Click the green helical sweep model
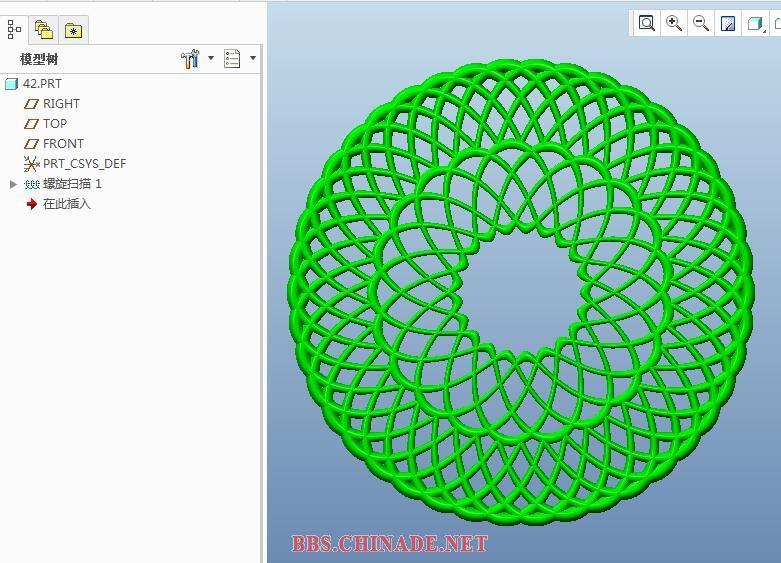Viewport: 781px width, 563px height. pyautogui.click(x=521, y=292)
